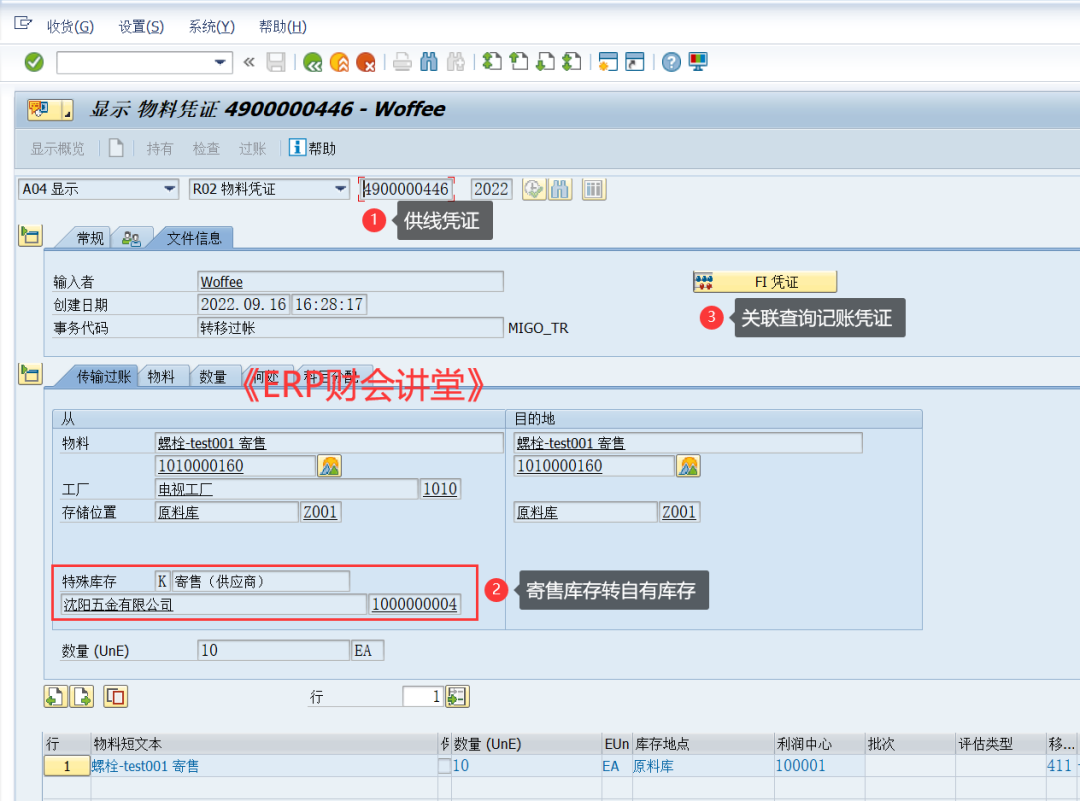
Task: Click the Execute icon beside year 2022
Action: point(533,189)
